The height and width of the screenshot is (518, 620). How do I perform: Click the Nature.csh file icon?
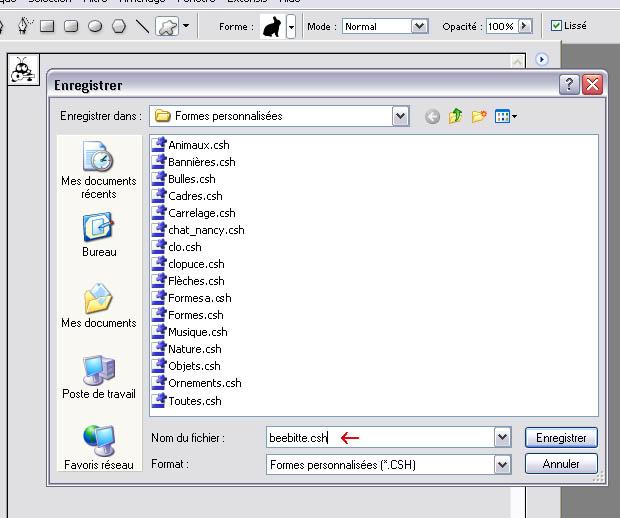[159, 349]
